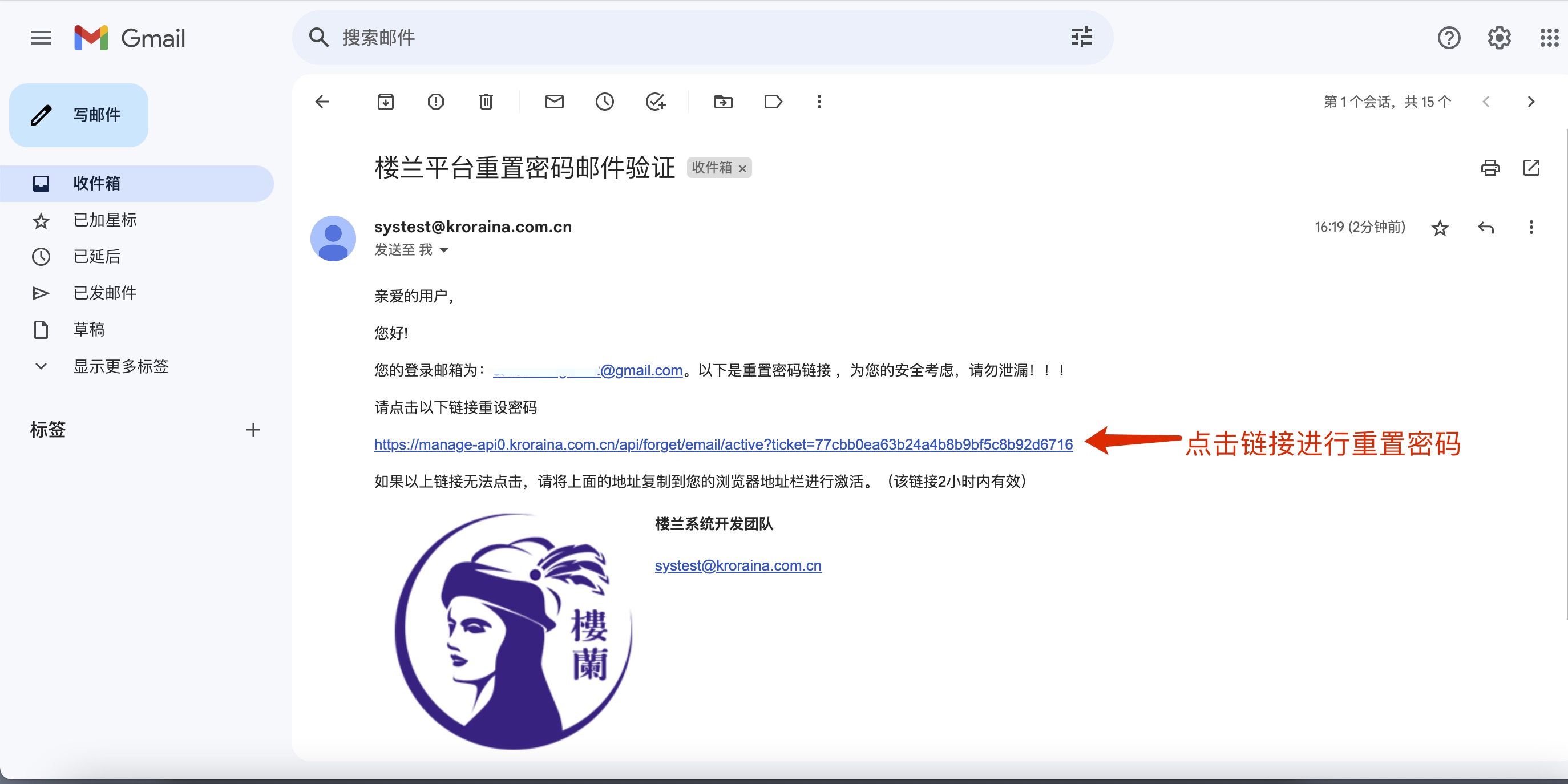The width and height of the screenshot is (1568, 784).
Task: Print the email using printer icon
Action: coord(1489,168)
